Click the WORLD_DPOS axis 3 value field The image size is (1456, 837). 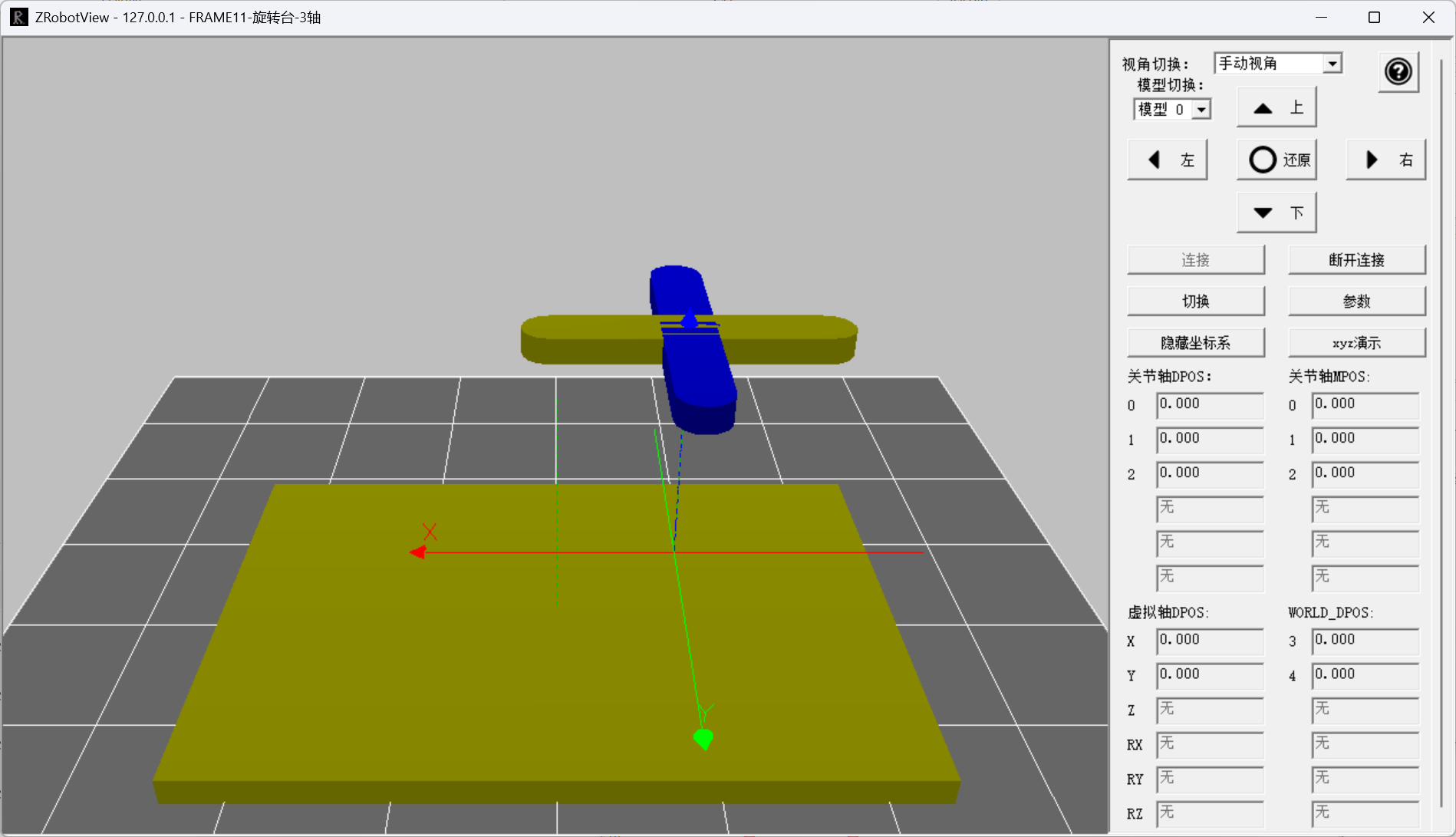1364,641
